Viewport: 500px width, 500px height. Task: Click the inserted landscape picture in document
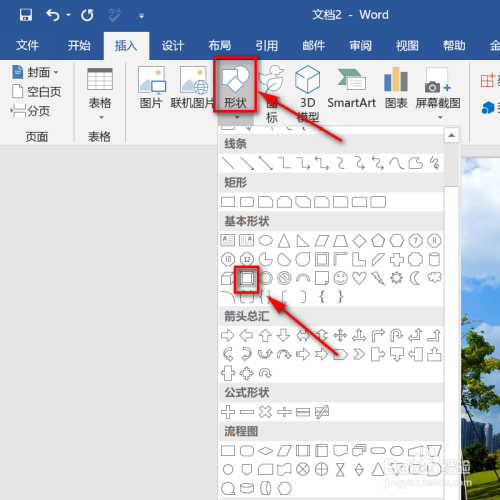[x=480, y=328]
